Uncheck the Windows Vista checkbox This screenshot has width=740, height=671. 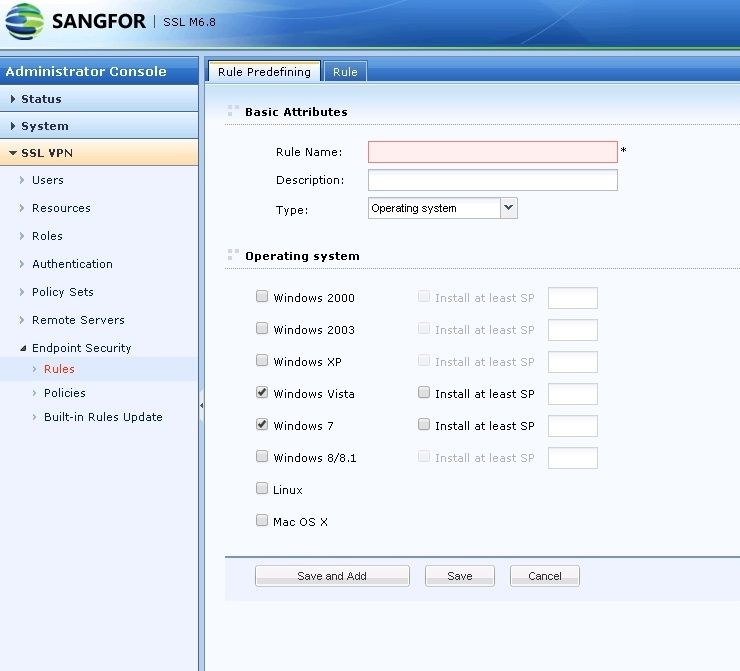pyautogui.click(x=262, y=393)
